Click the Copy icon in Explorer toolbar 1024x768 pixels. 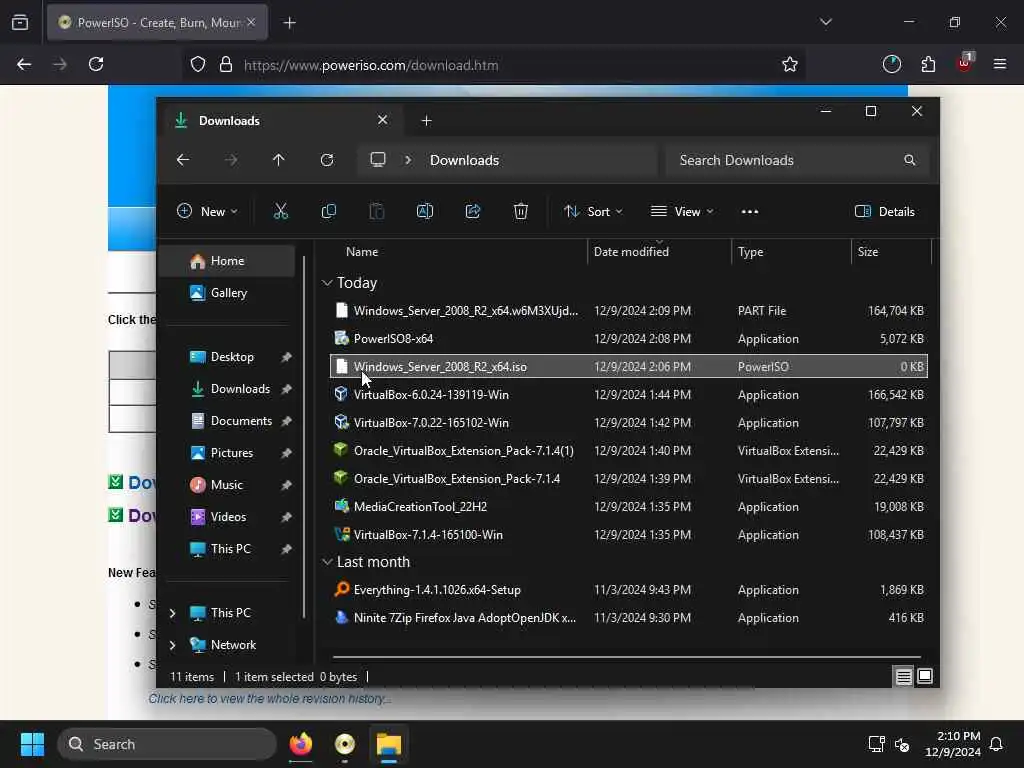pos(328,211)
